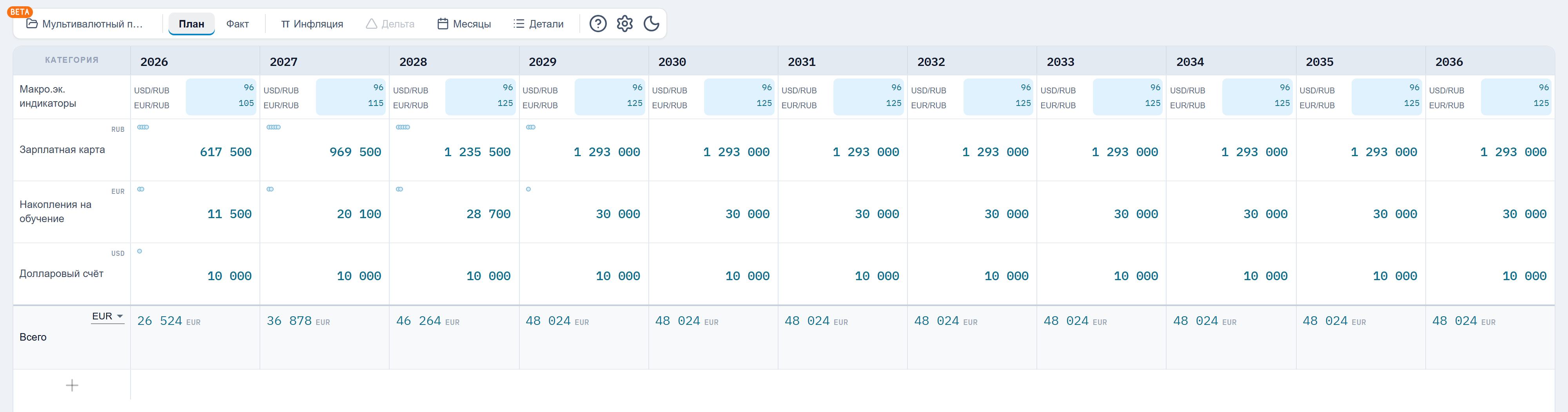Screen dimensions: 1568x412
Task: Switch to dark mode moon icon
Action: [651, 24]
